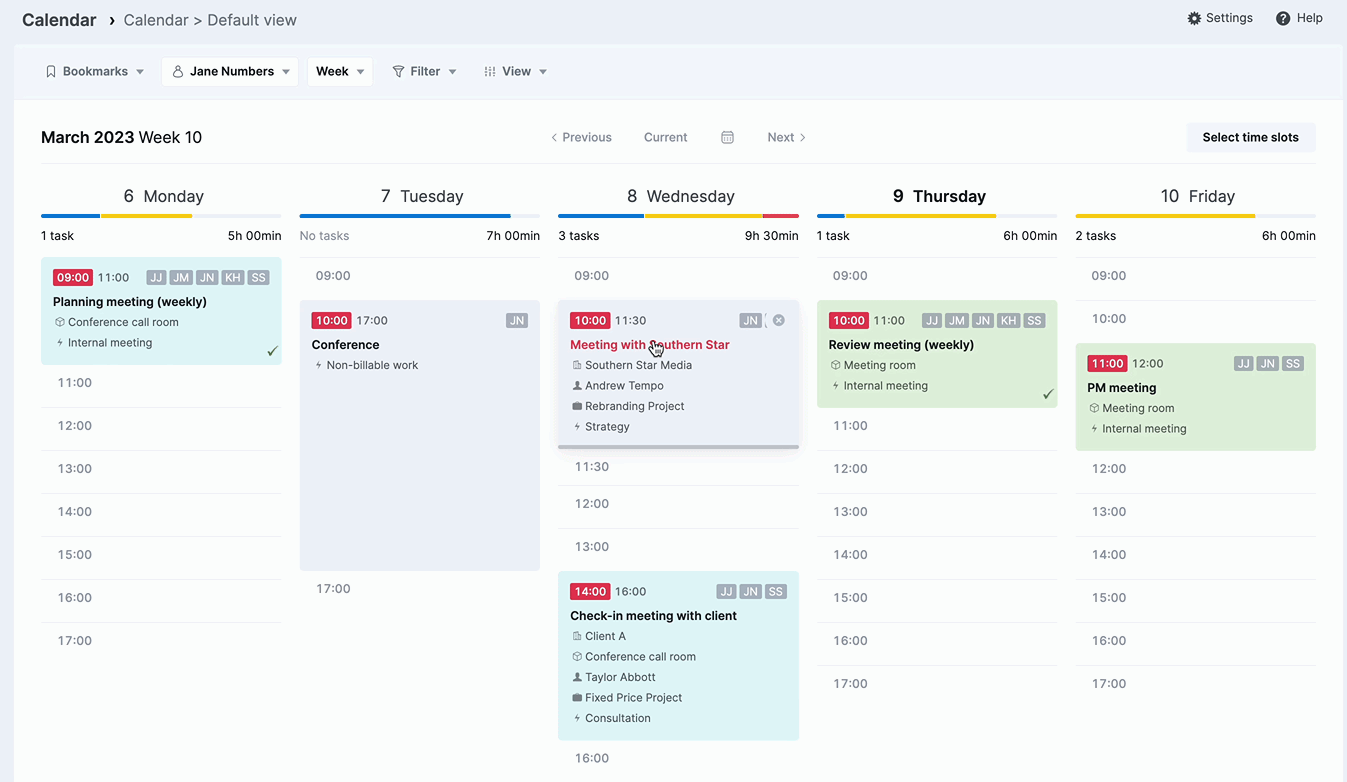Click Friday workload progress bar

click(1195, 216)
